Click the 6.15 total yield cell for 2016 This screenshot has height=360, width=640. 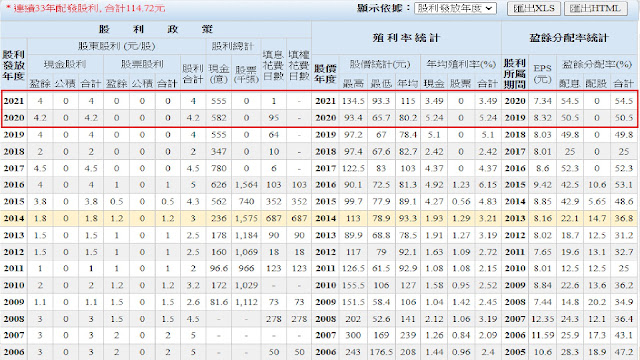click(x=488, y=185)
